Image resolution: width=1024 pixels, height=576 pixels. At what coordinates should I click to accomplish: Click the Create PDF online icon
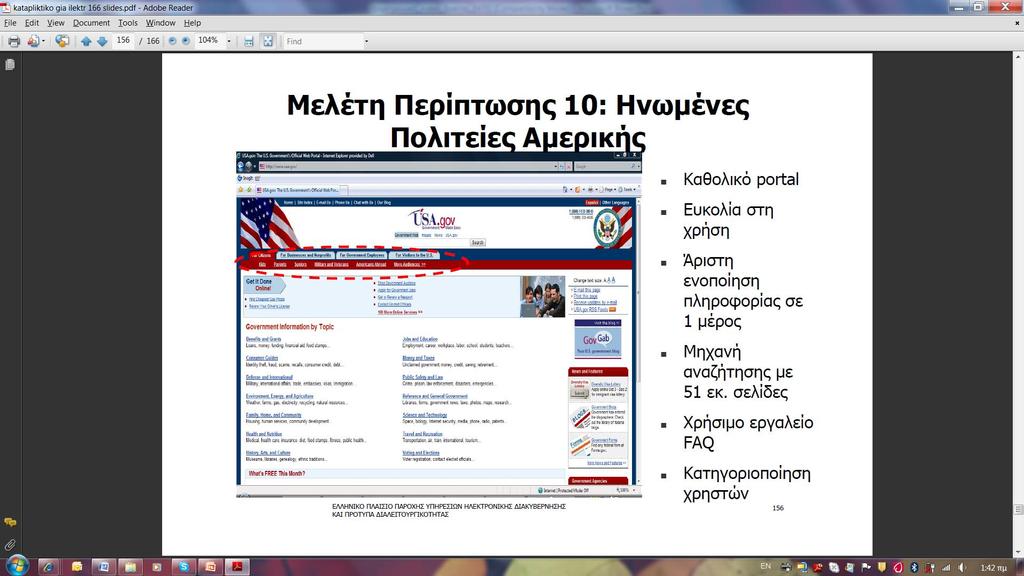click(33, 41)
